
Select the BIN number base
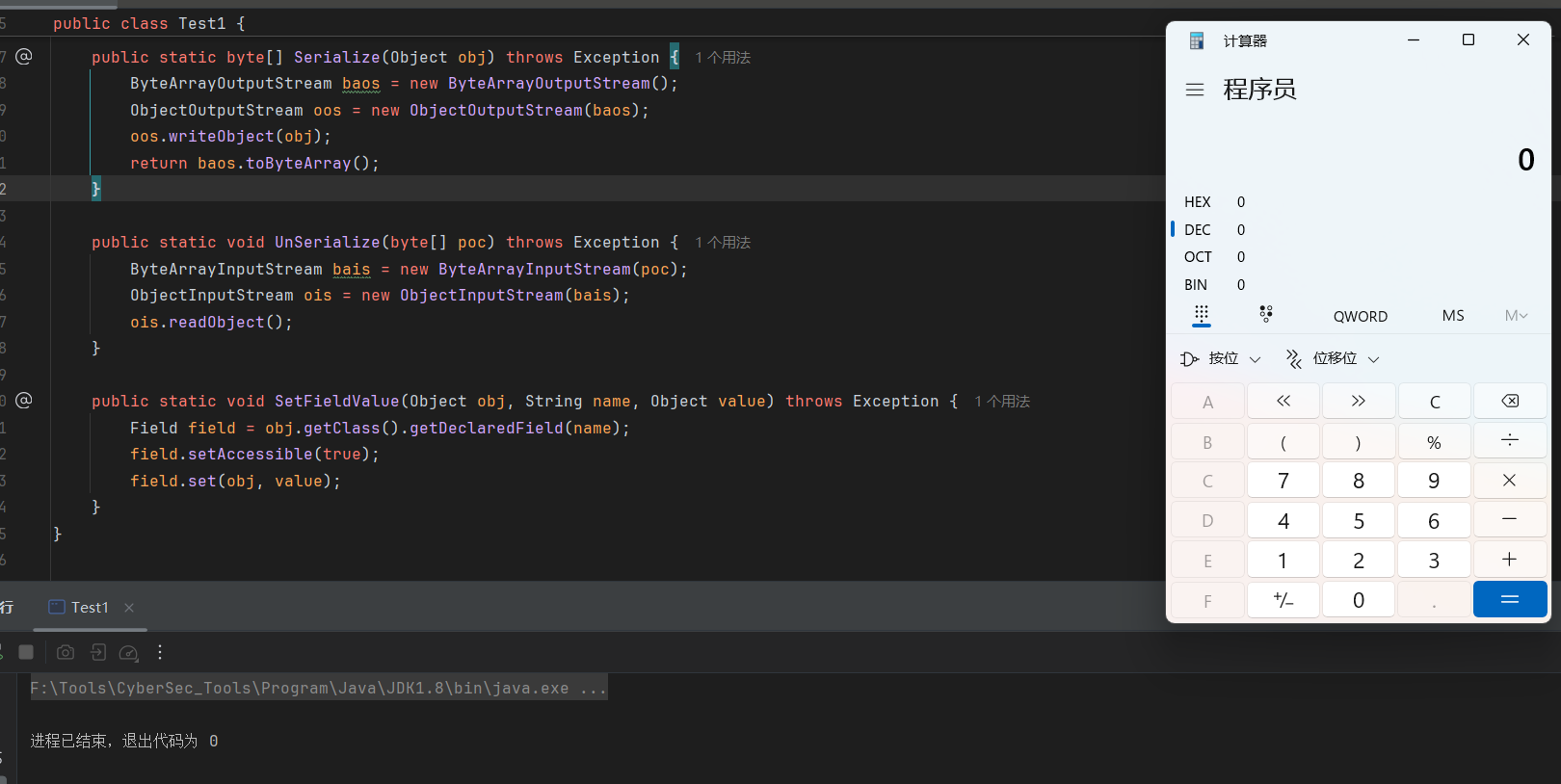[1196, 285]
